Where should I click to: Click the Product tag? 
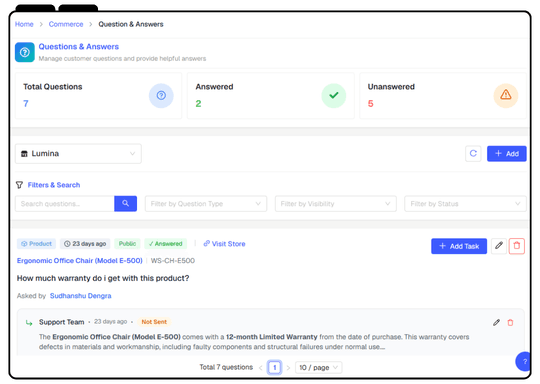36,244
